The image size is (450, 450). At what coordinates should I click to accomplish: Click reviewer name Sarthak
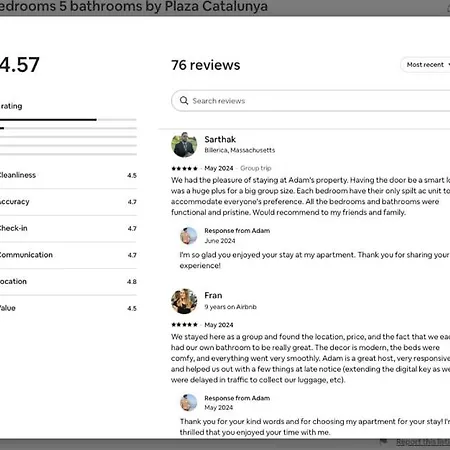point(220,139)
